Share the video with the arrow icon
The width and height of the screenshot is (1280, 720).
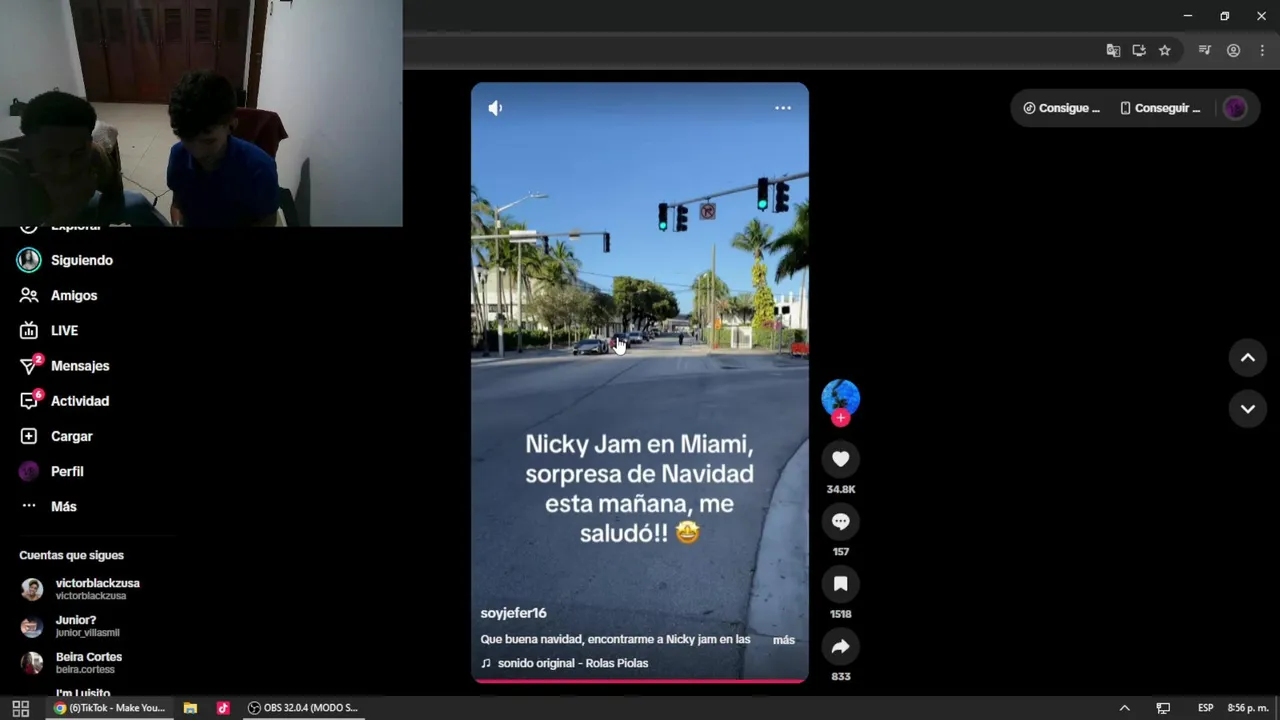coord(840,647)
